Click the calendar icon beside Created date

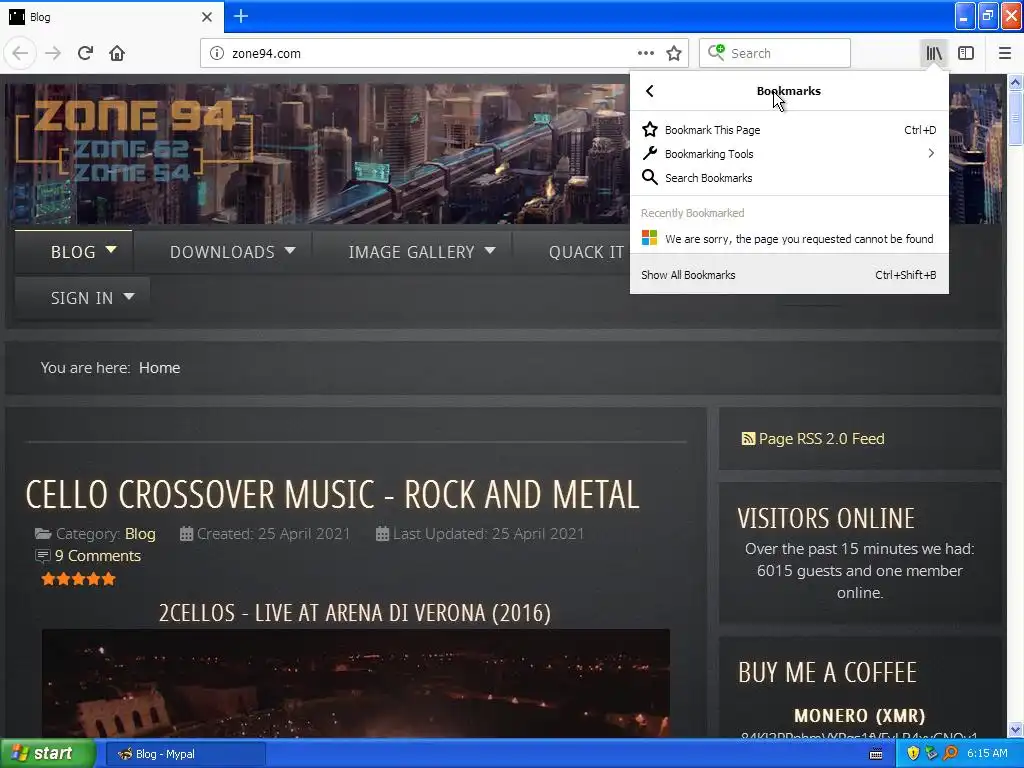tap(186, 534)
